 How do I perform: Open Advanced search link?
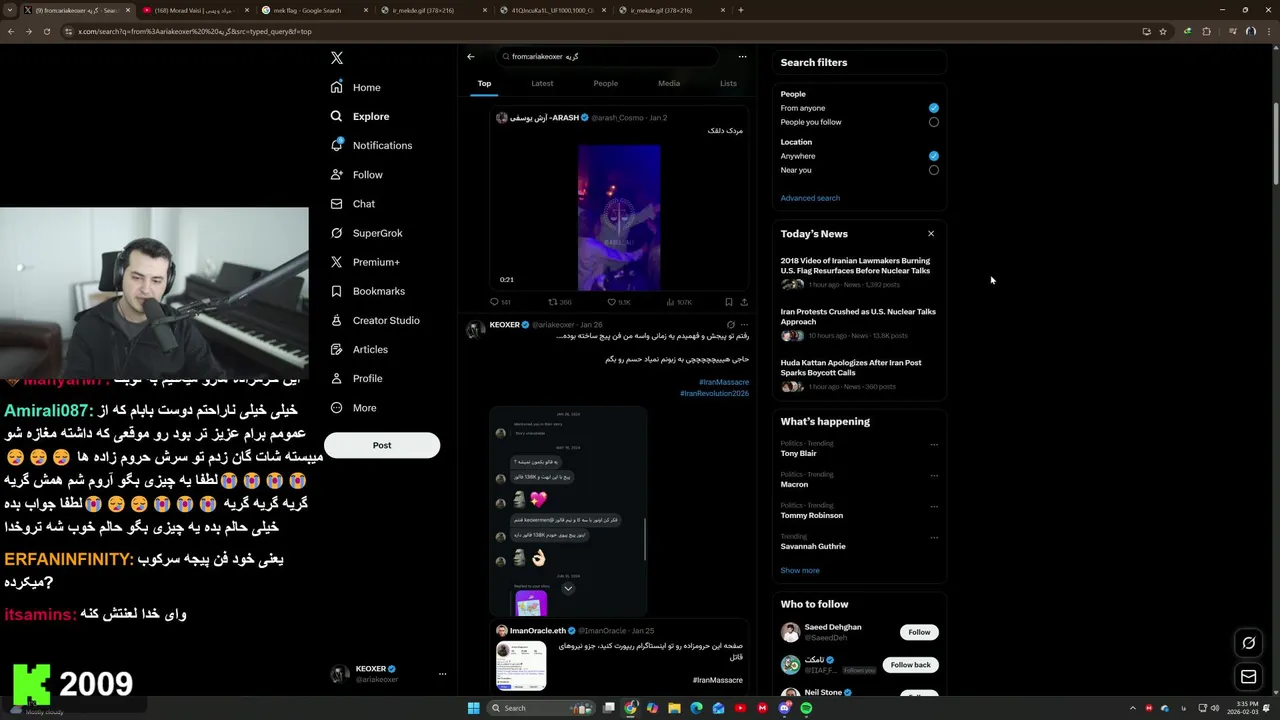click(x=810, y=198)
